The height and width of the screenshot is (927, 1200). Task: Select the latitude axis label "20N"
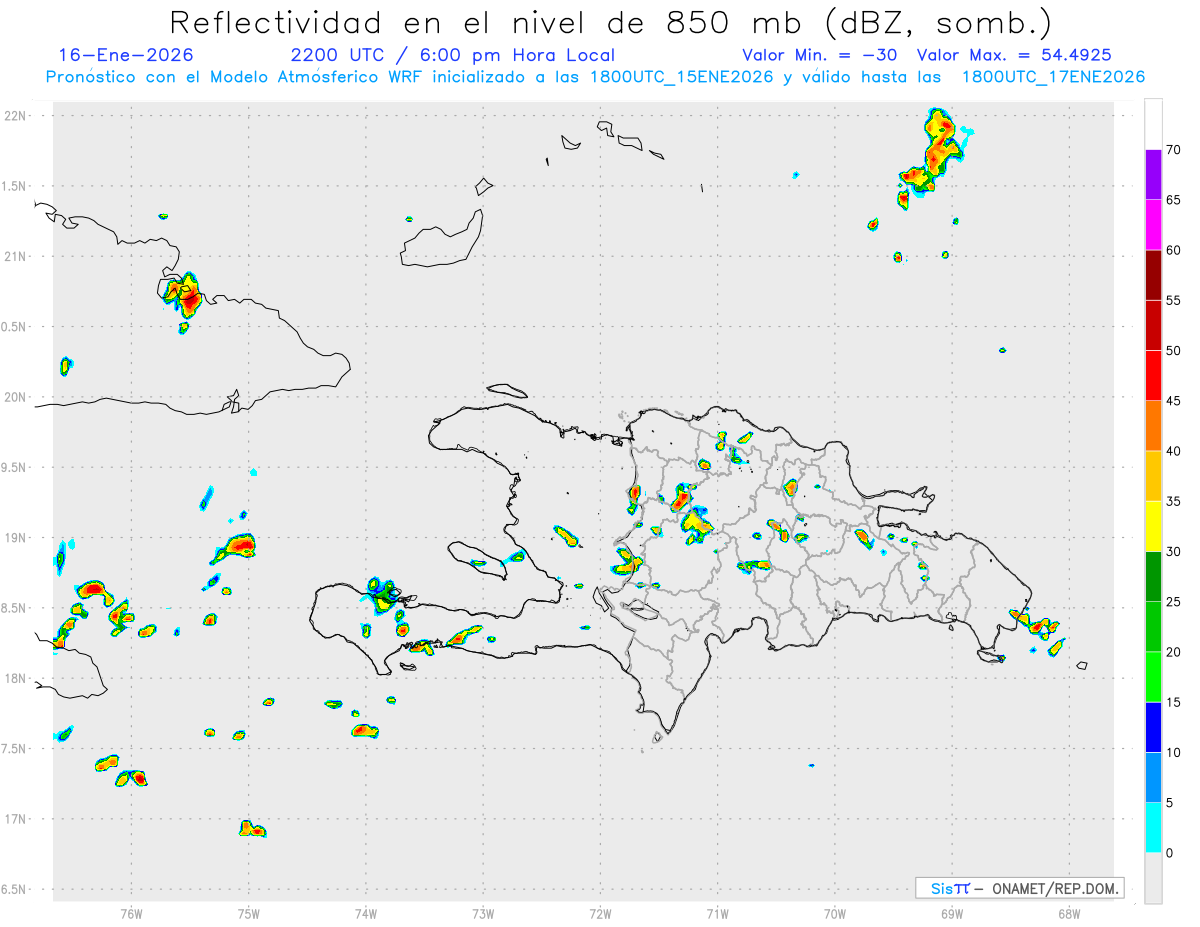[17, 397]
